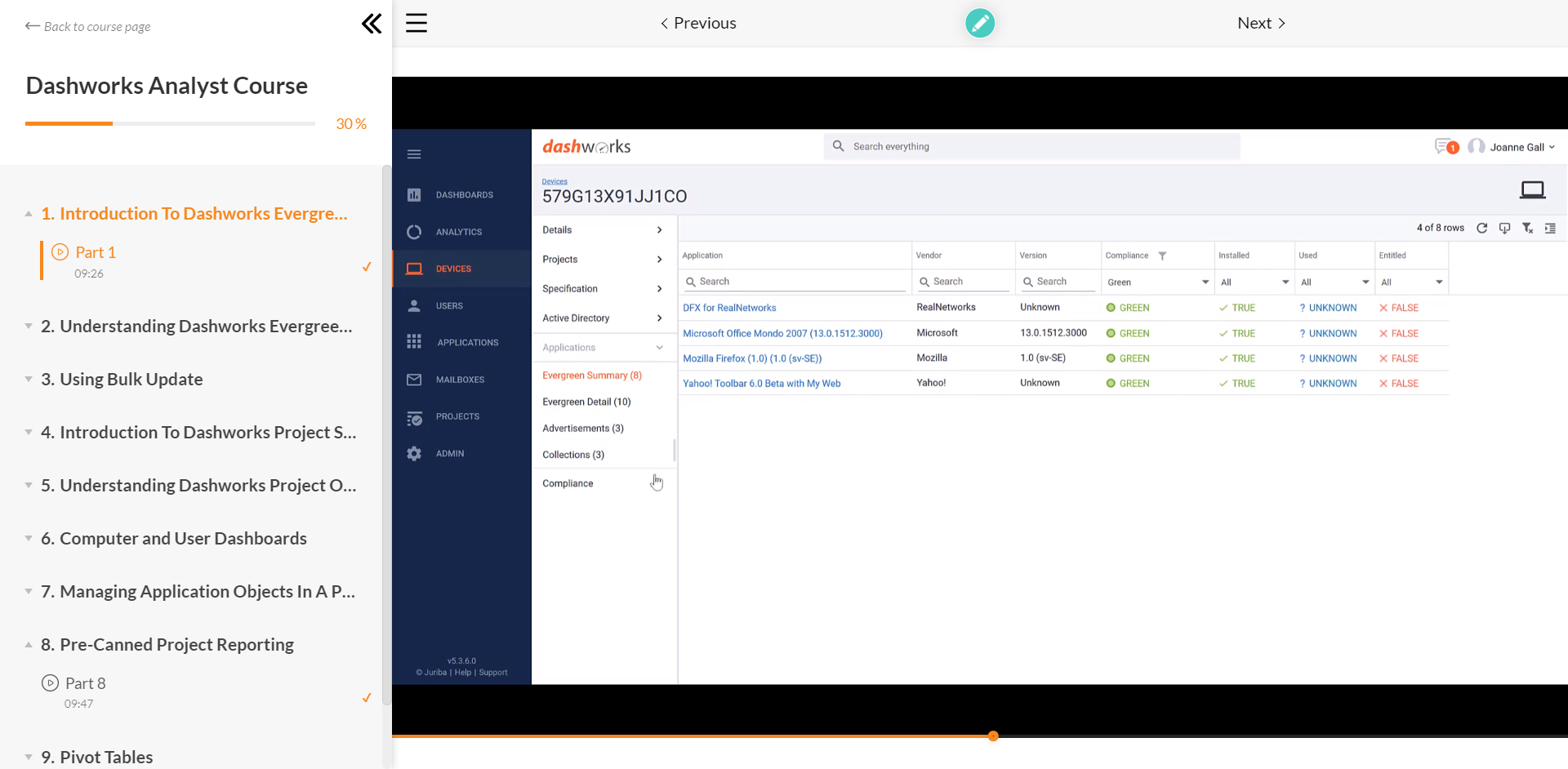Viewport: 1568px width, 769px height.
Task: Select Evergreen Detail (10)
Action: point(586,402)
